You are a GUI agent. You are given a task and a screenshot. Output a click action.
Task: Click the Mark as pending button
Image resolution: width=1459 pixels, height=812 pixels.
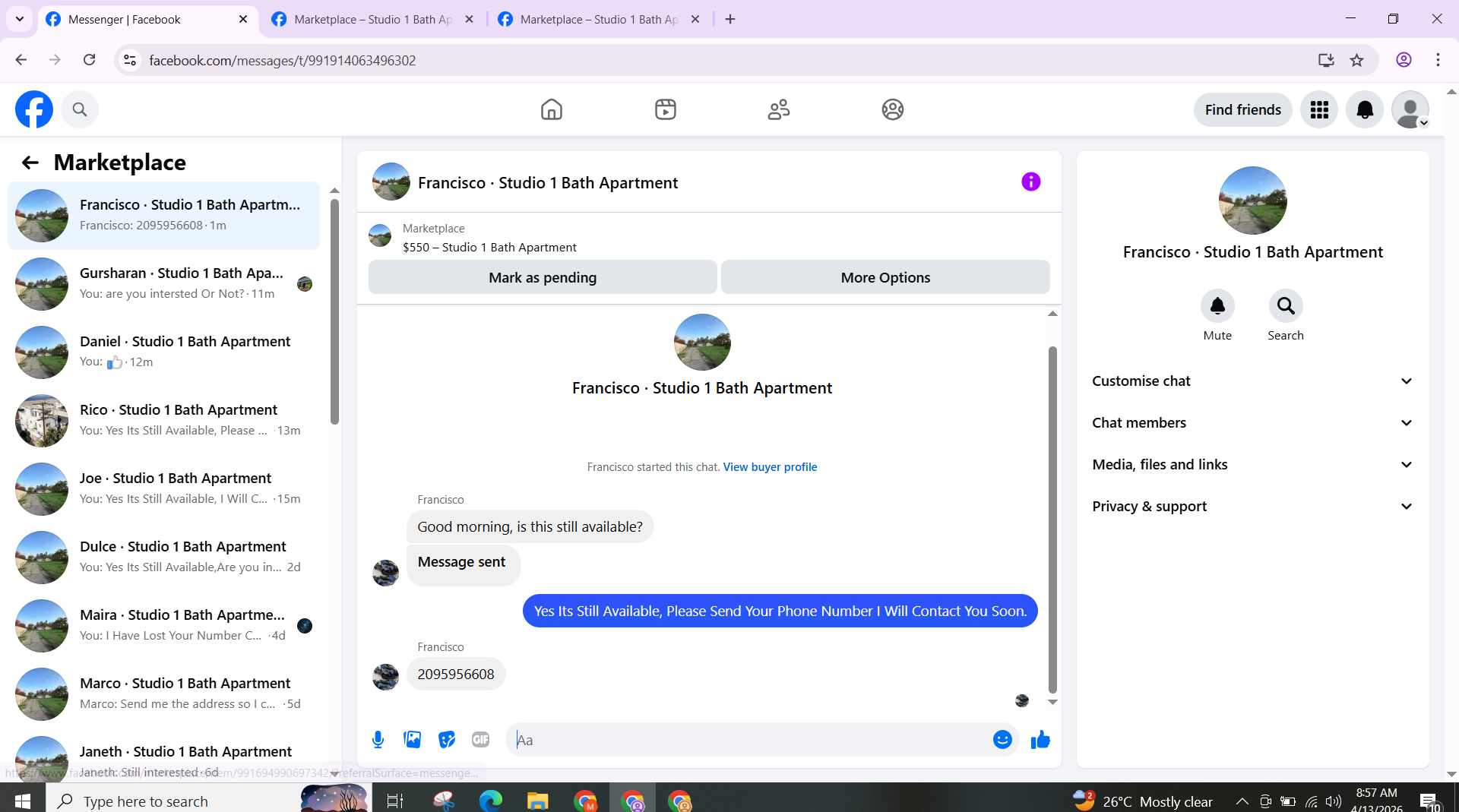pyautogui.click(x=543, y=277)
